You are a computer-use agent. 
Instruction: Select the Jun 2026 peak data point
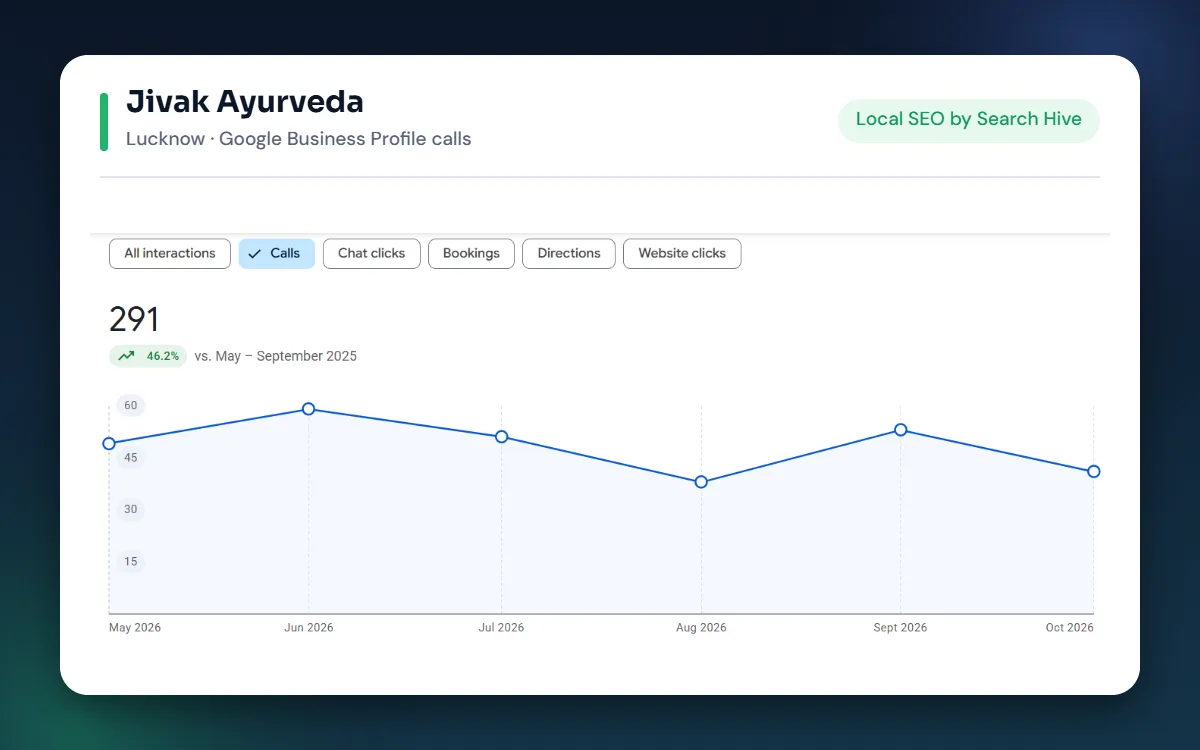pos(308,409)
